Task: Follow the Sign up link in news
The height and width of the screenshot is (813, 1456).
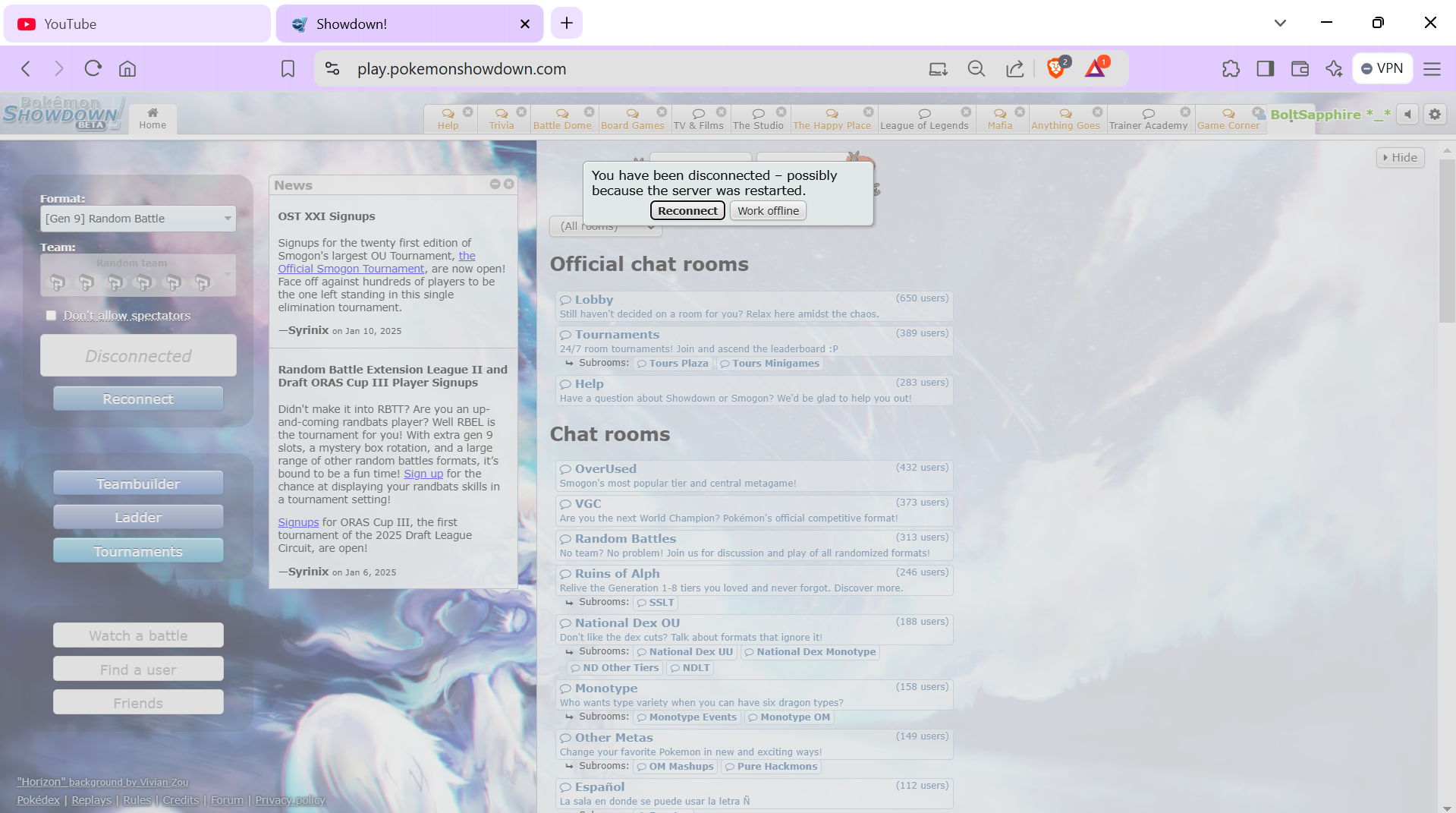Action: click(x=423, y=474)
